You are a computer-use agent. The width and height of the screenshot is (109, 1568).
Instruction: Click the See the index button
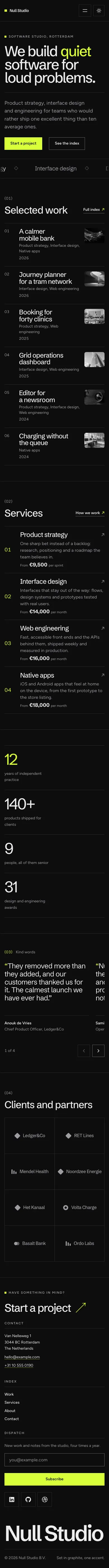[67, 143]
